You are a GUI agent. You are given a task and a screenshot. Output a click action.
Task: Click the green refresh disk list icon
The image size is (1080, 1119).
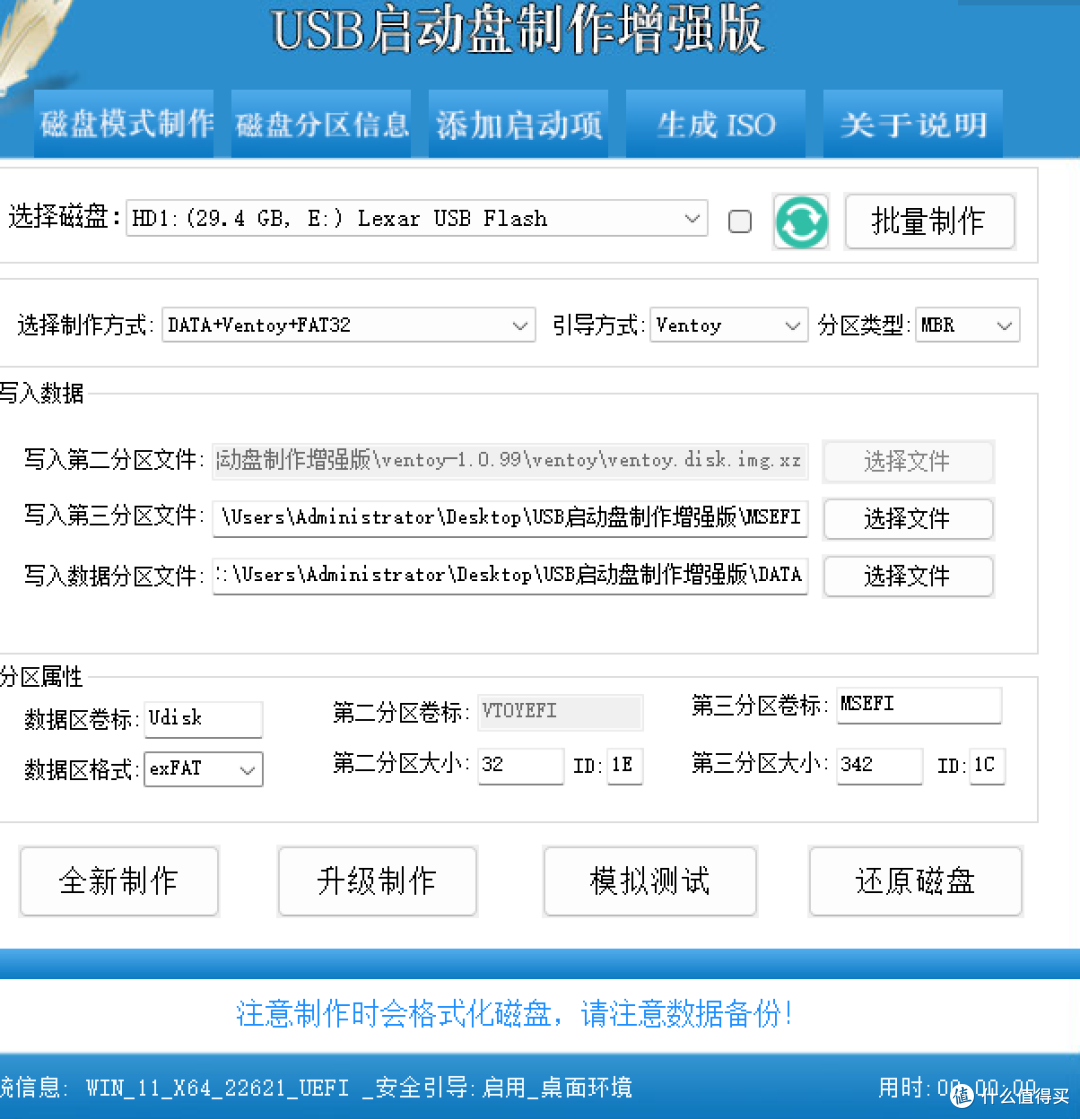point(801,221)
